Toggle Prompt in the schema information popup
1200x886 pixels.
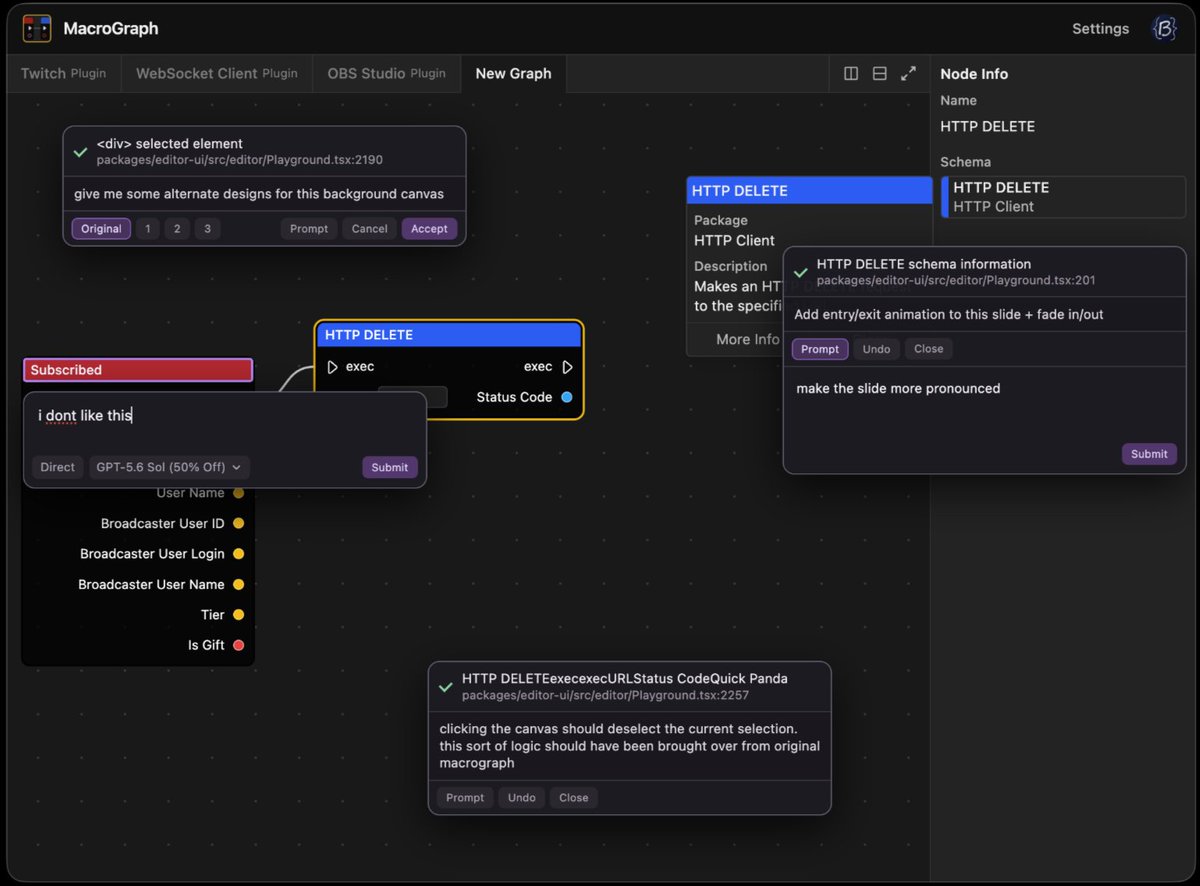click(x=820, y=349)
